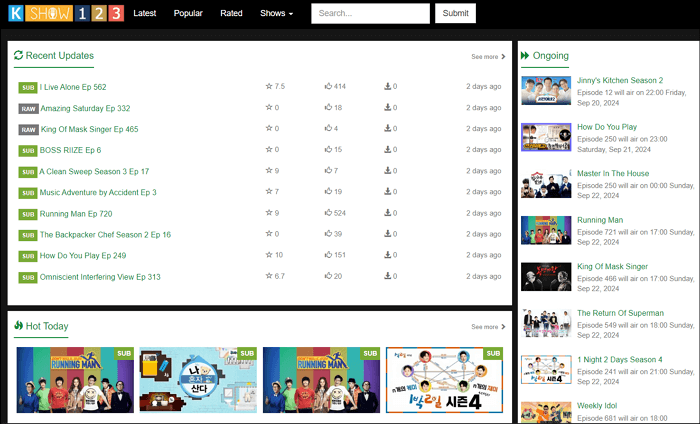The height and width of the screenshot is (424, 700).
Task: Open 1 Night 2 Days Season 4 title
Action: [x=620, y=359]
